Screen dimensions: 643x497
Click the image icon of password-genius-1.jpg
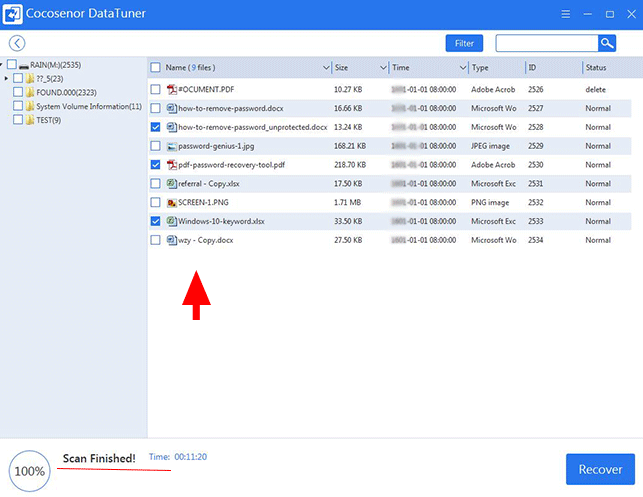(171, 146)
